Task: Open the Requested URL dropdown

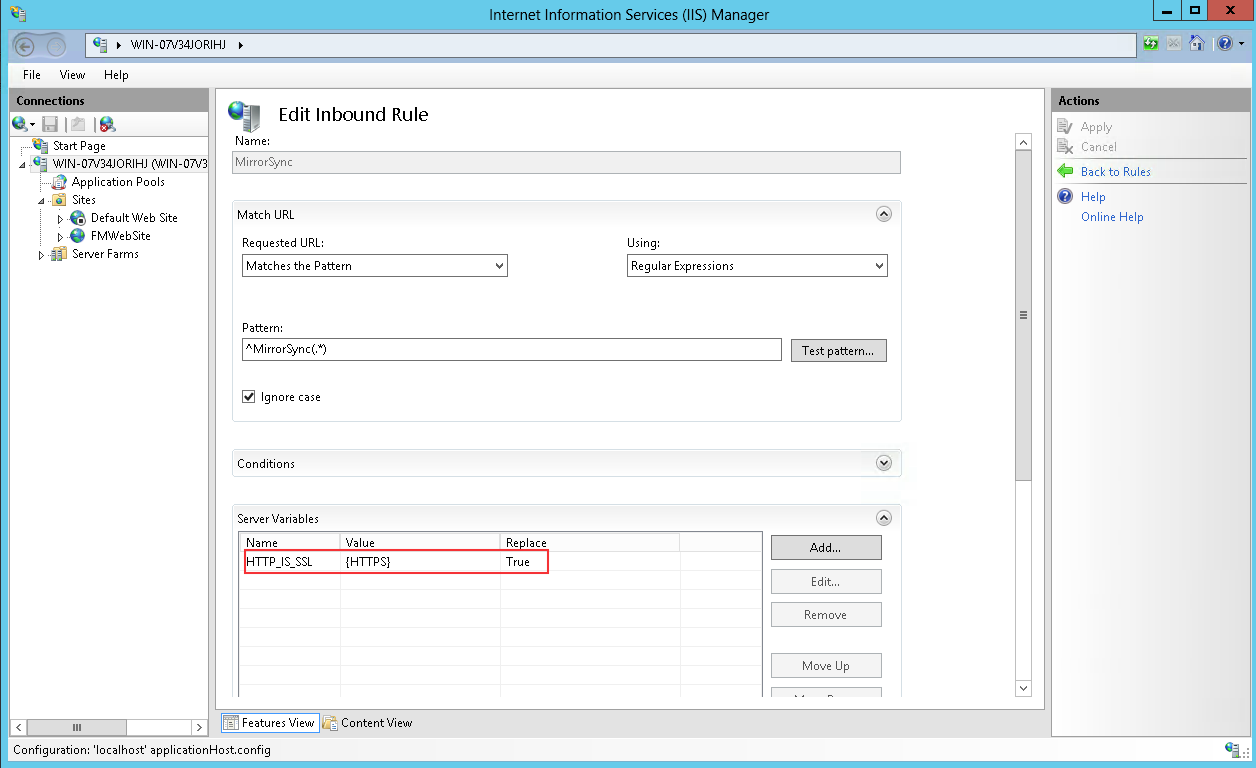Action: click(375, 266)
